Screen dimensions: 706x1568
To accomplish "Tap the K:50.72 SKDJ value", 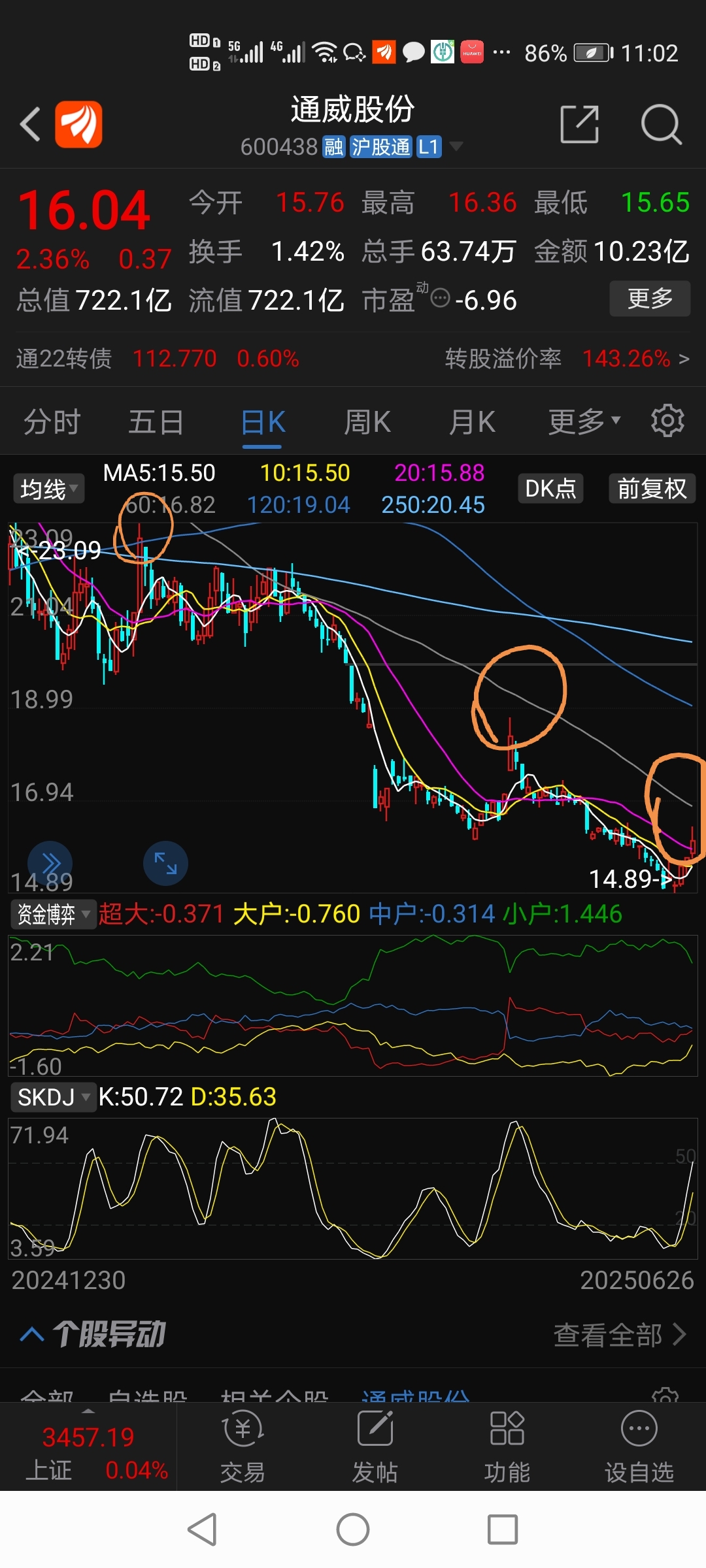I will pyautogui.click(x=141, y=1097).
